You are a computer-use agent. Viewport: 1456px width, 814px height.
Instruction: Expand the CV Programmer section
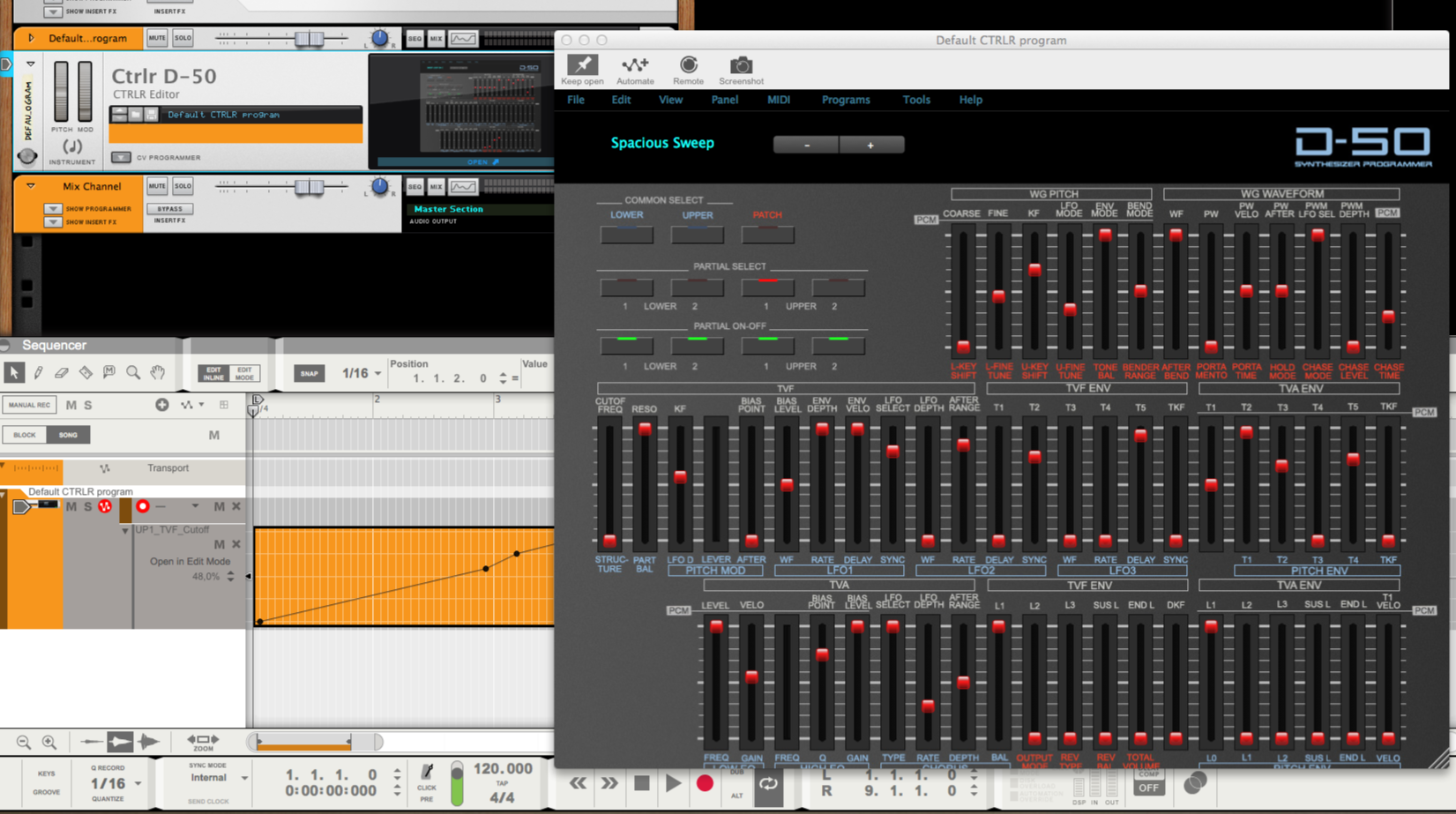pyautogui.click(x=121, y=157)
